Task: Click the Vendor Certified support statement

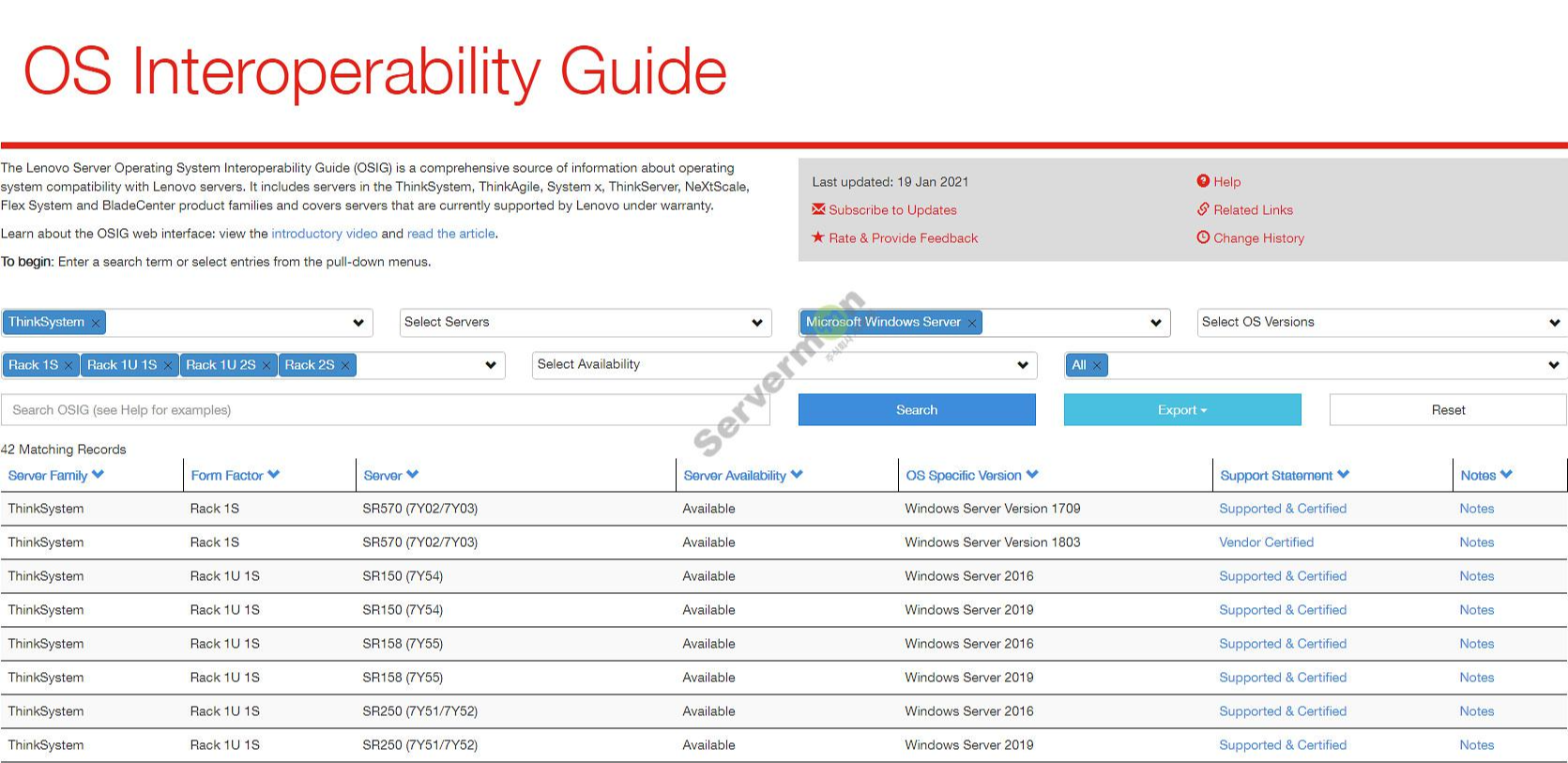Action: pos(1266,542)
